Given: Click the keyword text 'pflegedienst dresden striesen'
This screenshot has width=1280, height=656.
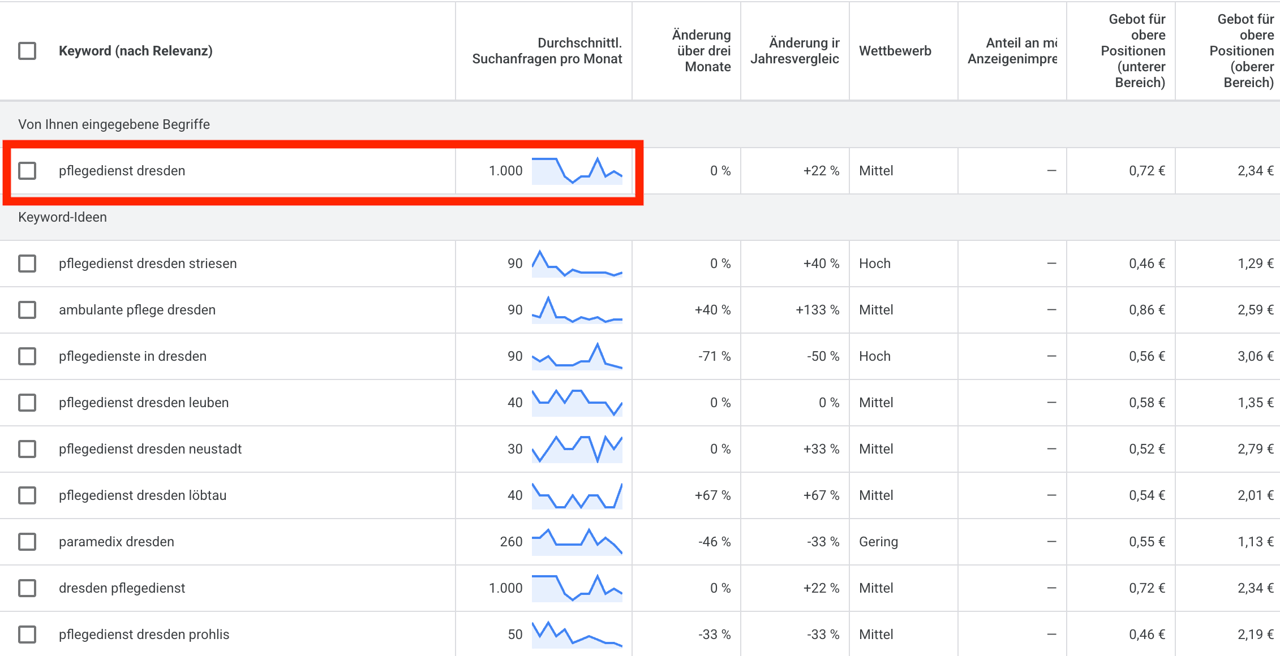Looking at the screenshot, I should pyautogui.click(x=148, y=264).
